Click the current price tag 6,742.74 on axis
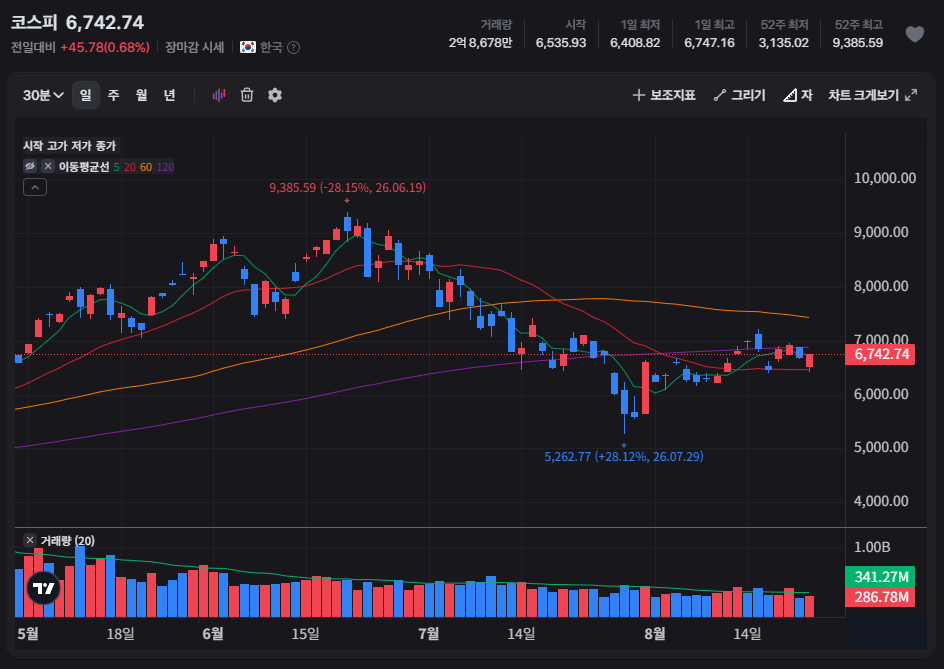The image size is (944, 669). pyautogui.click(x=880, y=354)
